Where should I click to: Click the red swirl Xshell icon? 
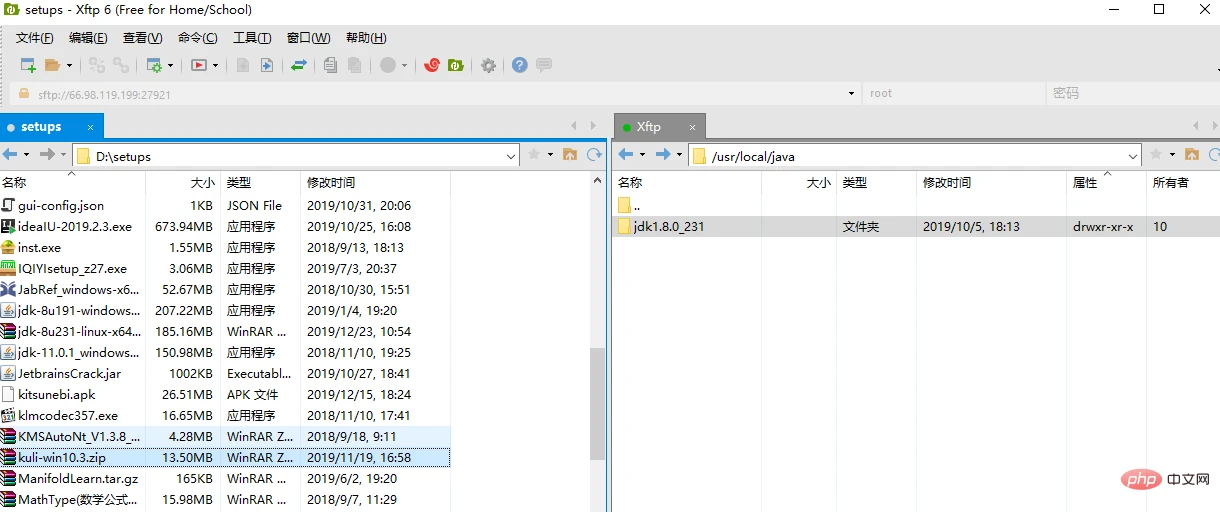pos(432,65)
